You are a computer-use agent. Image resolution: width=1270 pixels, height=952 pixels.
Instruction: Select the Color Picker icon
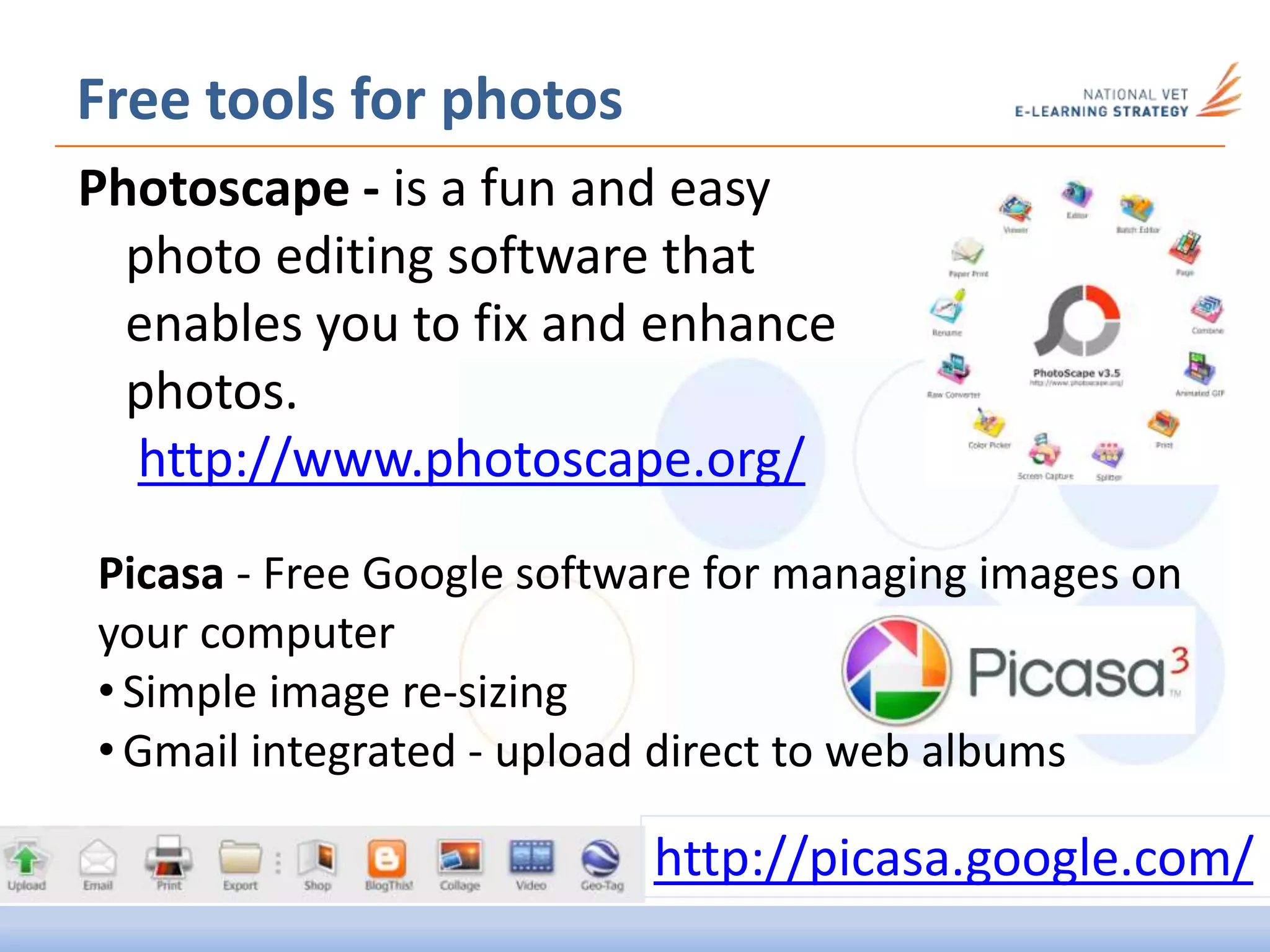coord(988,423)
